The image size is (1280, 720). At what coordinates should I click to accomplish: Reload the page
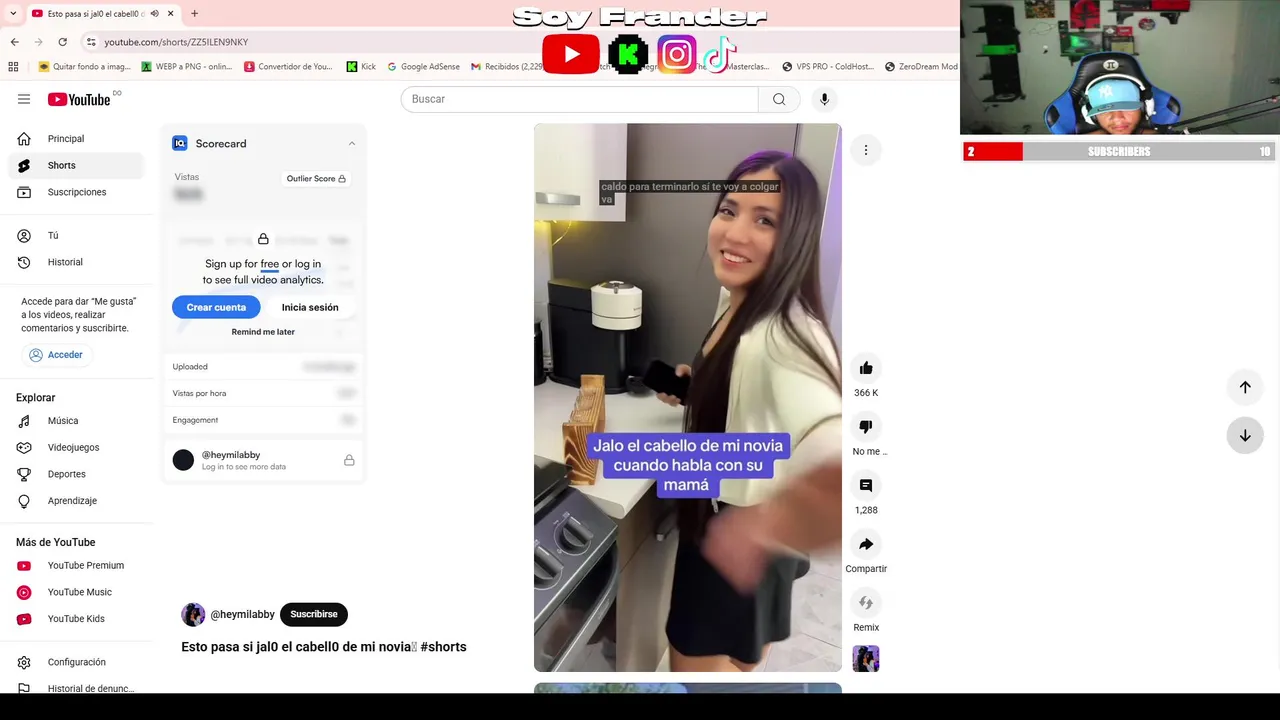tap(62, 42)
